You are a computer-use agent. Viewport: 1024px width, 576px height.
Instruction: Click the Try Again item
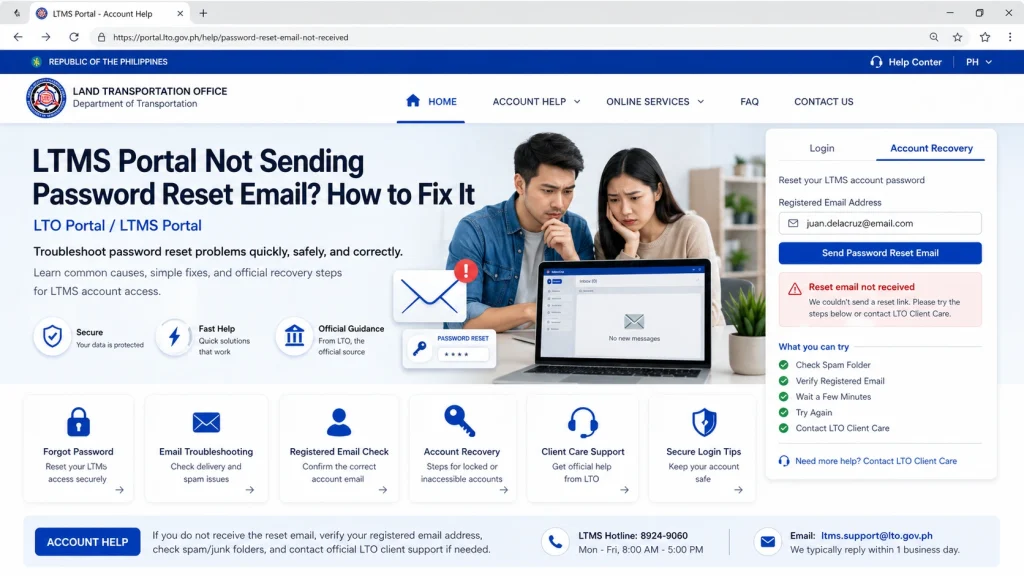[x=814, y=413]
